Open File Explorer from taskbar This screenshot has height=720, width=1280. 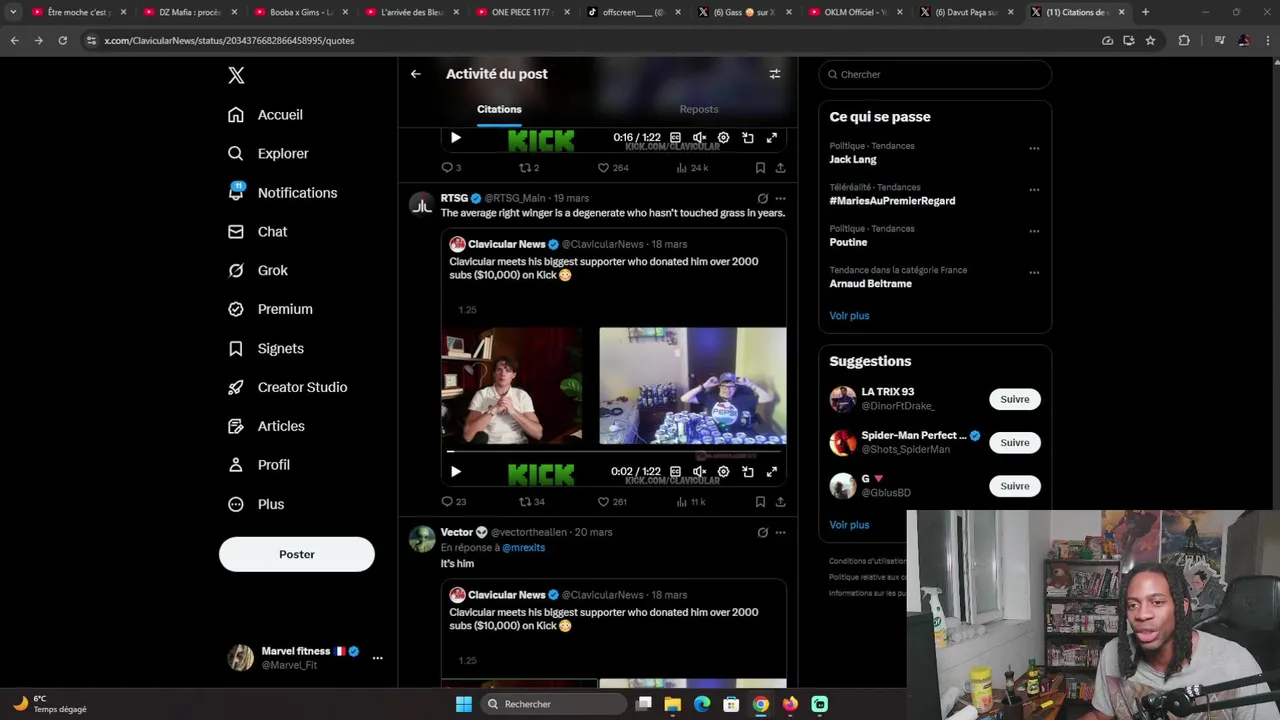click(x=673, y=704)
